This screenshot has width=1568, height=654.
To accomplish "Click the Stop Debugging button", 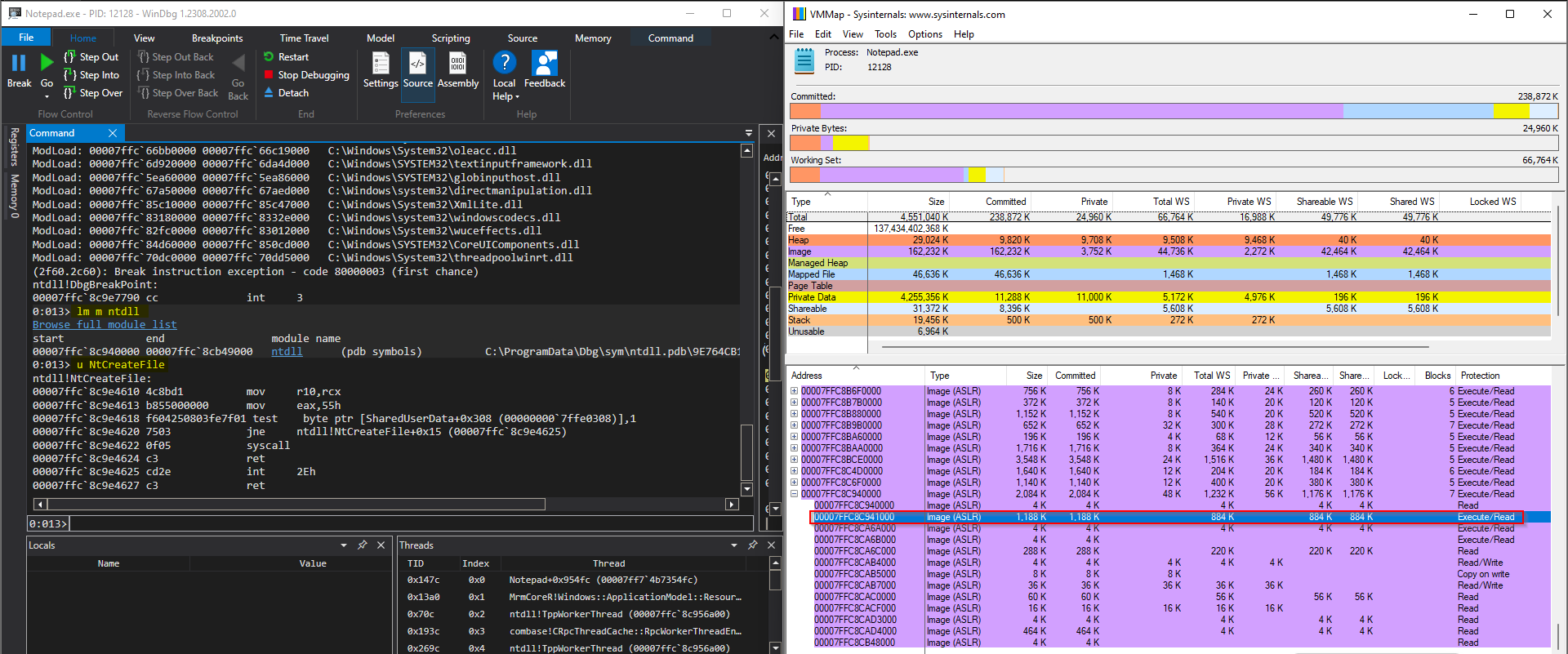I will (306, 75).
